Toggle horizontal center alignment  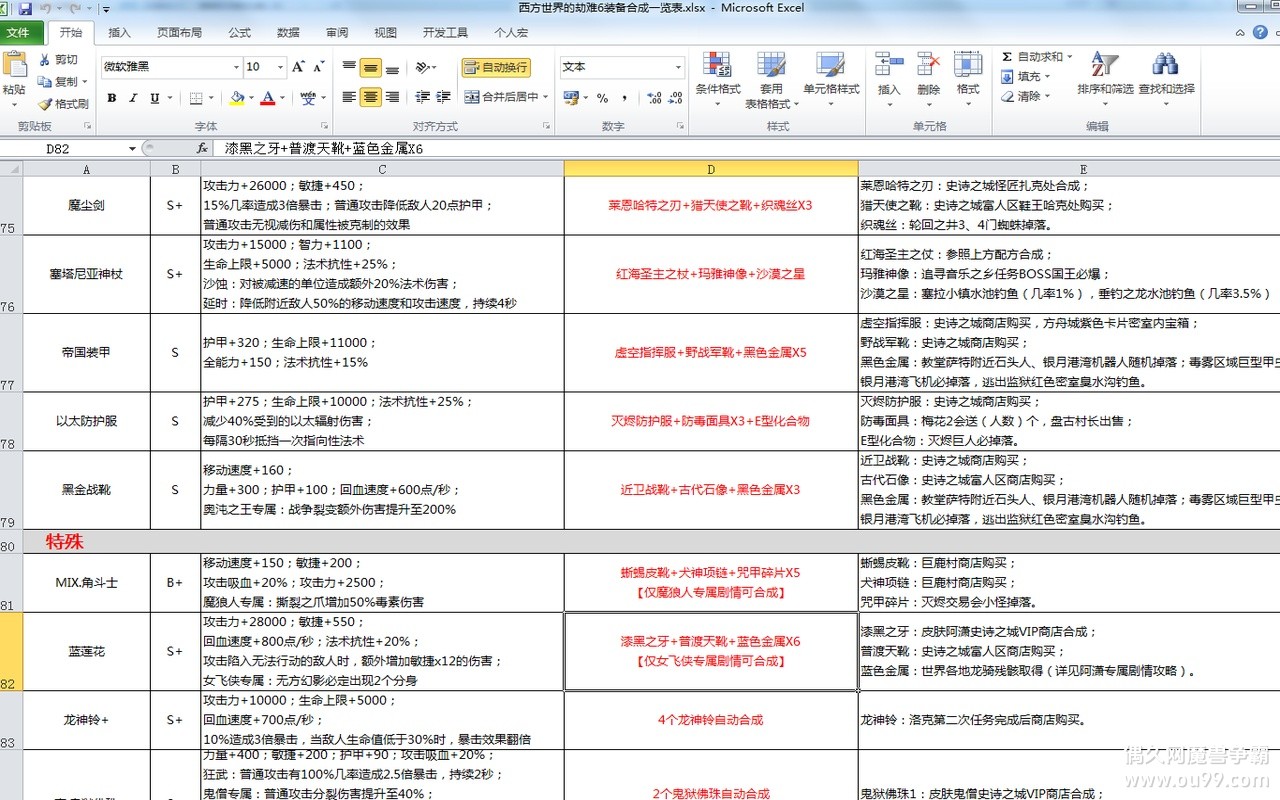[370, 97]
